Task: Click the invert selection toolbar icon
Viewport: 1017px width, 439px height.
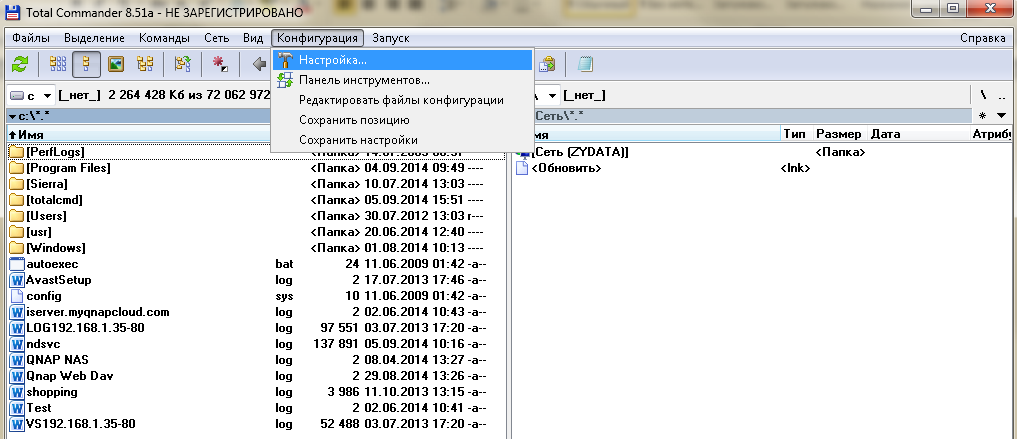Action: pyautogui.click(x=183, y=64)
